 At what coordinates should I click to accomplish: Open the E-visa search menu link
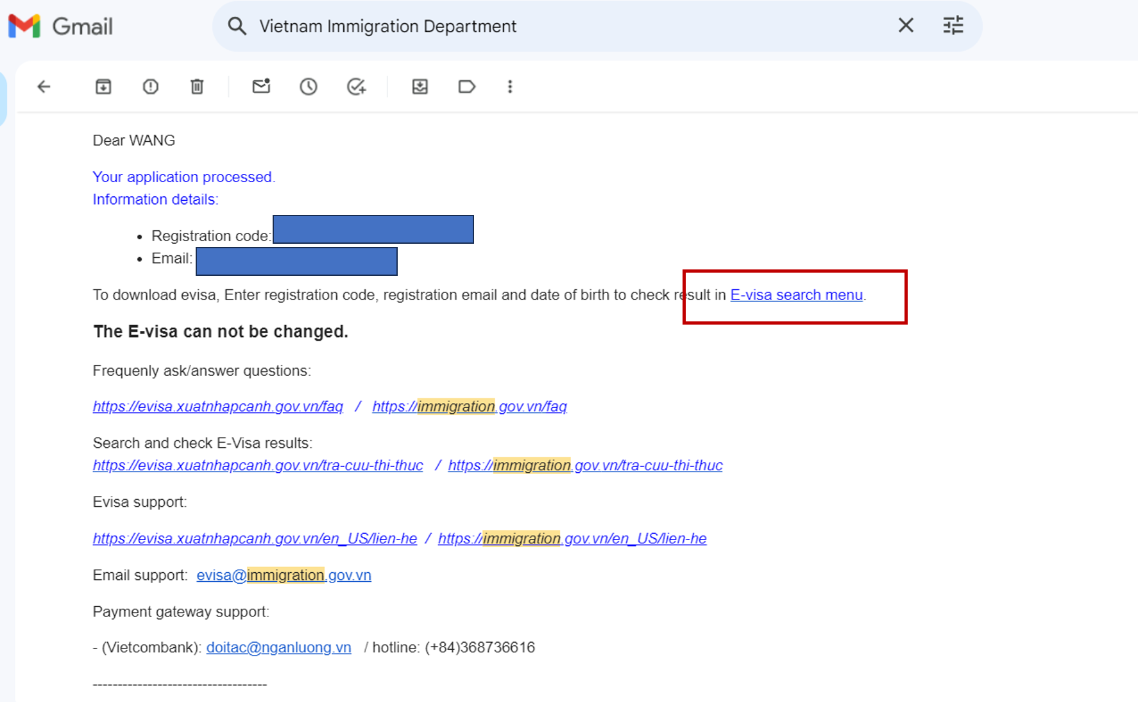point(796,295)
